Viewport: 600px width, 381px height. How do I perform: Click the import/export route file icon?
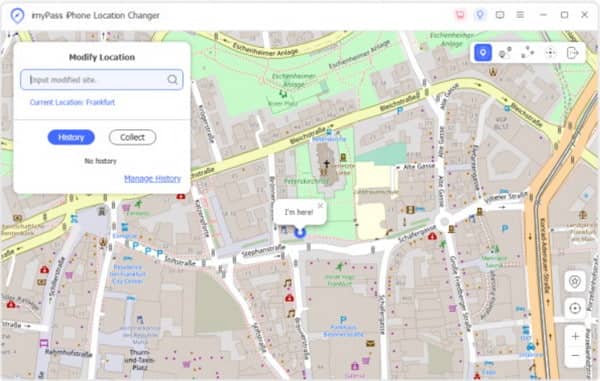572,52
